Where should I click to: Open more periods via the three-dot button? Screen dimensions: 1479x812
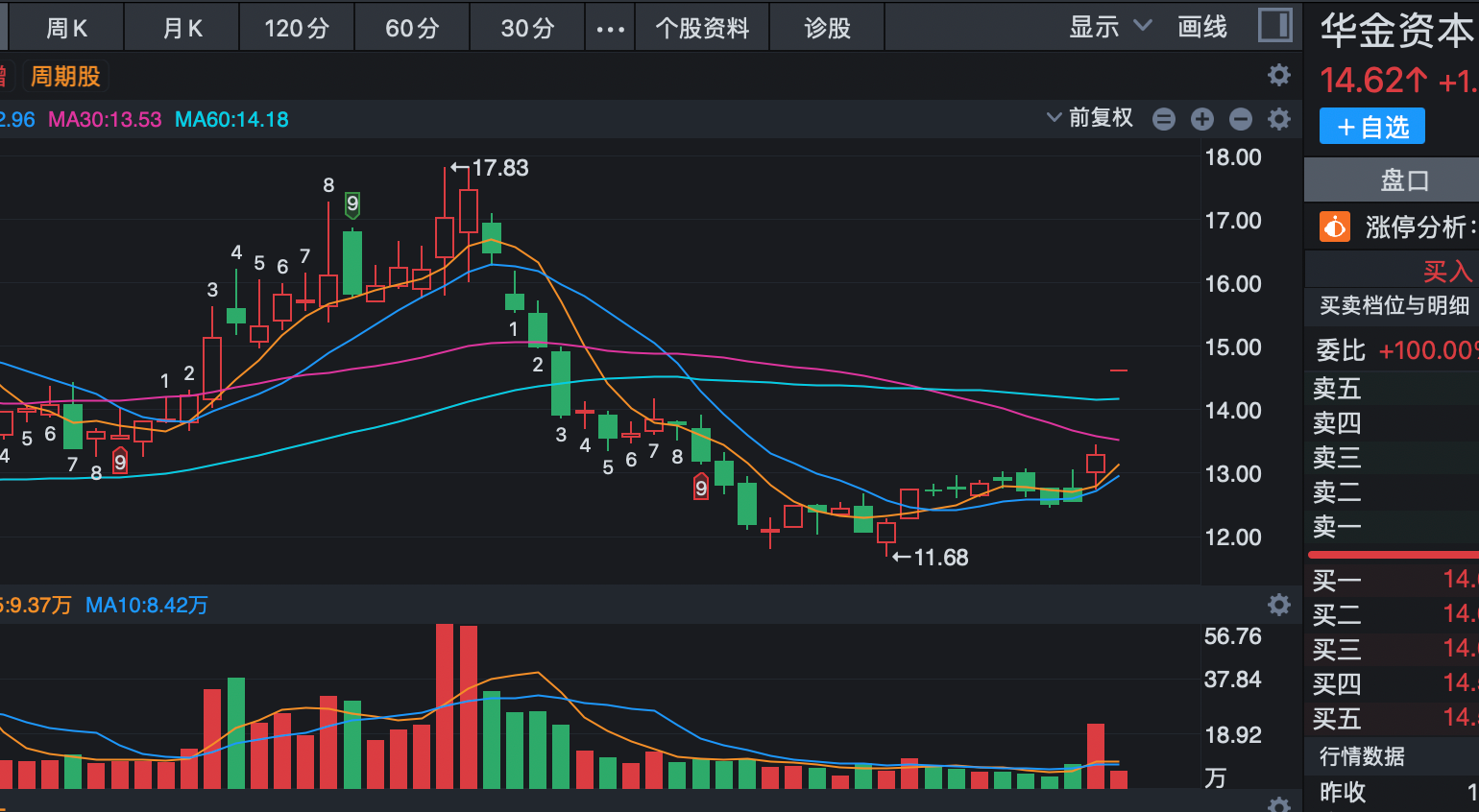(610, 29)
